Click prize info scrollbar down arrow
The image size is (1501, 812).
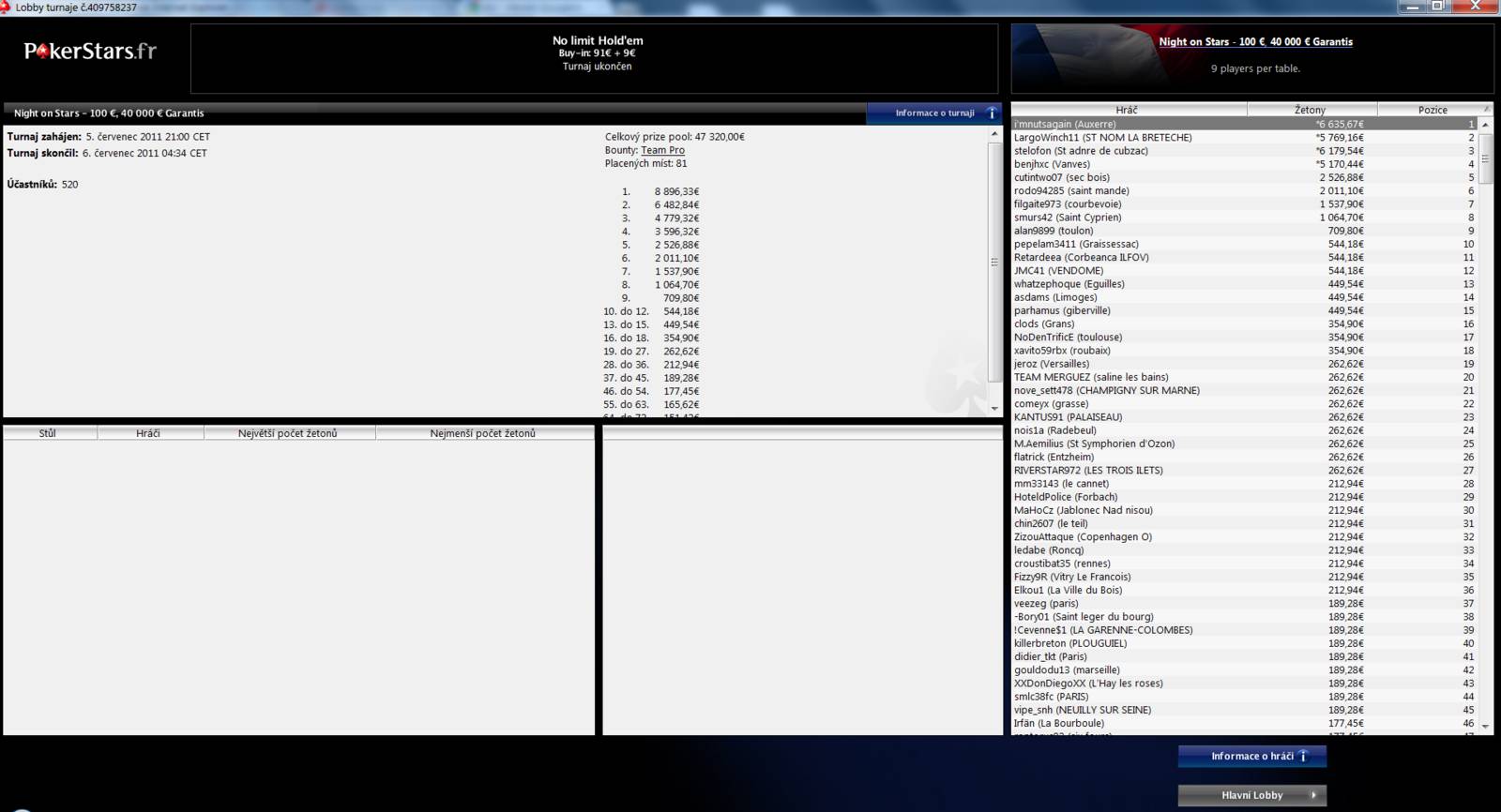coord(994,408)
